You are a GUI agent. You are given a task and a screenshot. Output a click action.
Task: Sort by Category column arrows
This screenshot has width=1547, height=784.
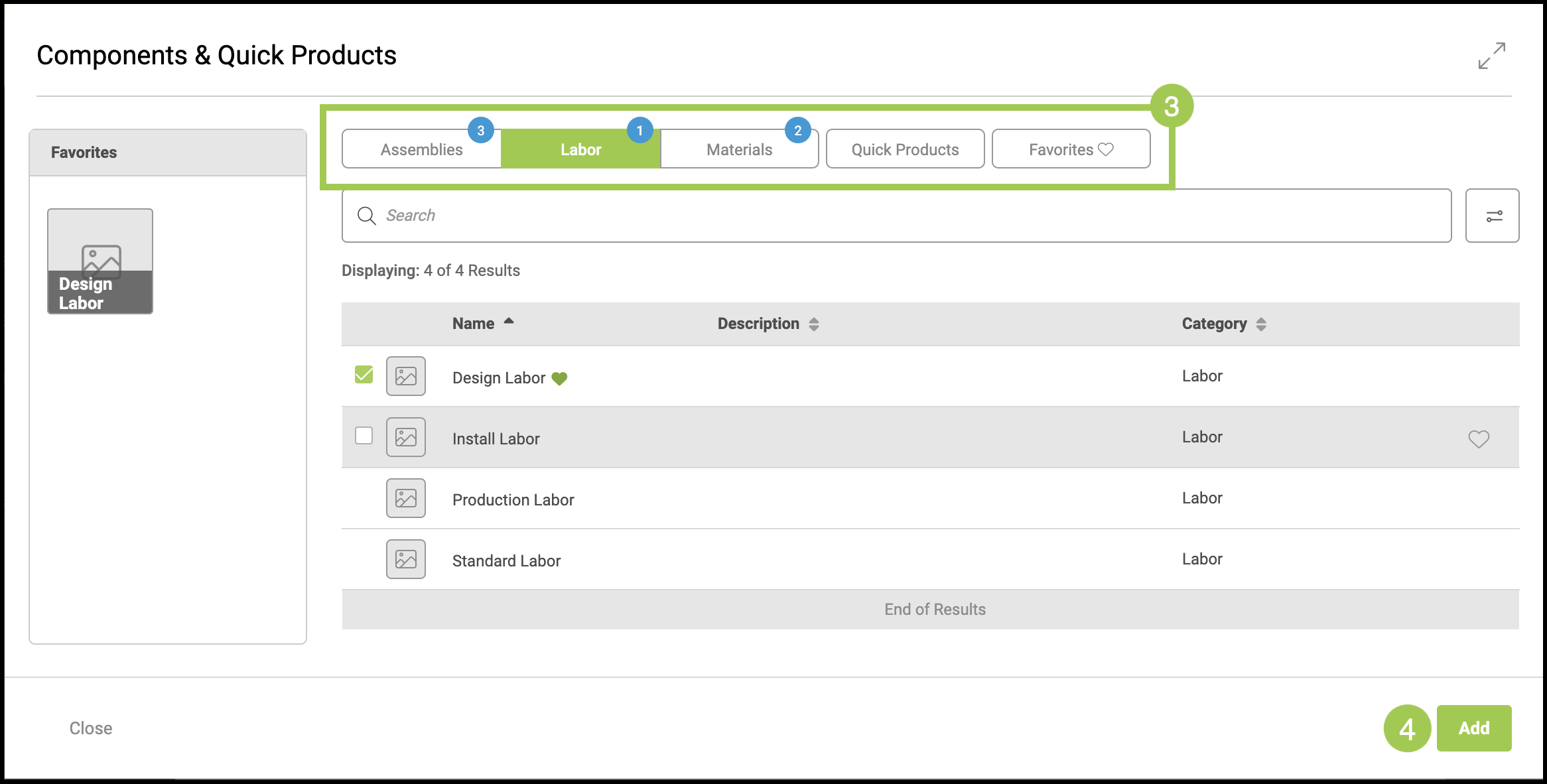coord(1261,324)
